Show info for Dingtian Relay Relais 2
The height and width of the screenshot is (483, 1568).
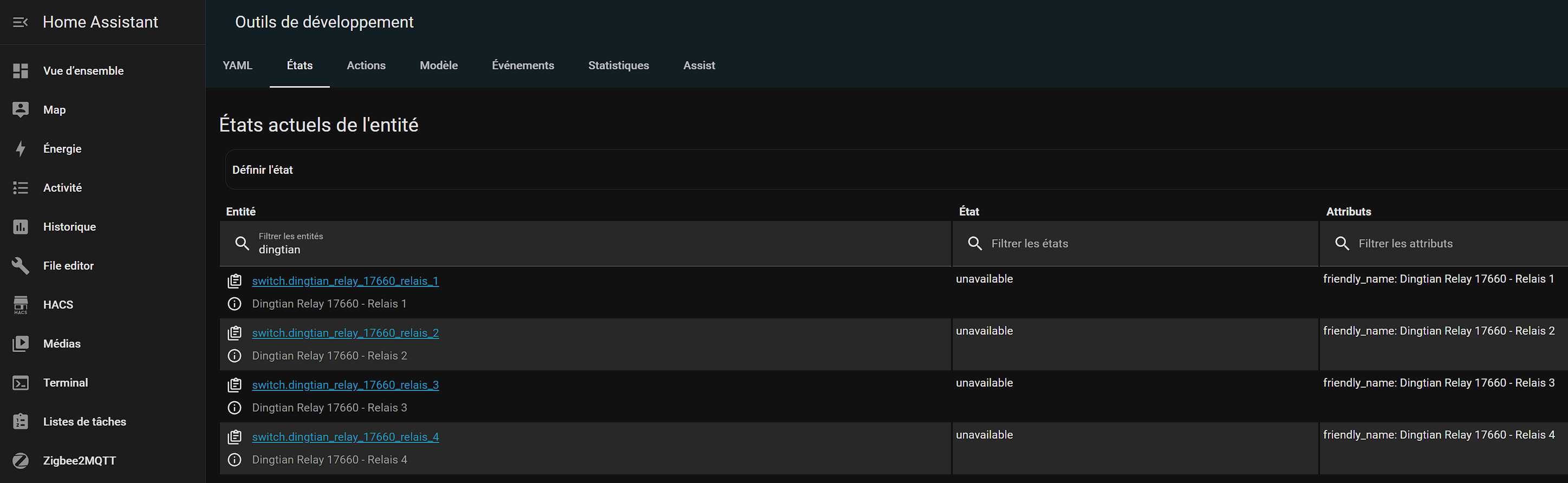[x=235, y=356]
